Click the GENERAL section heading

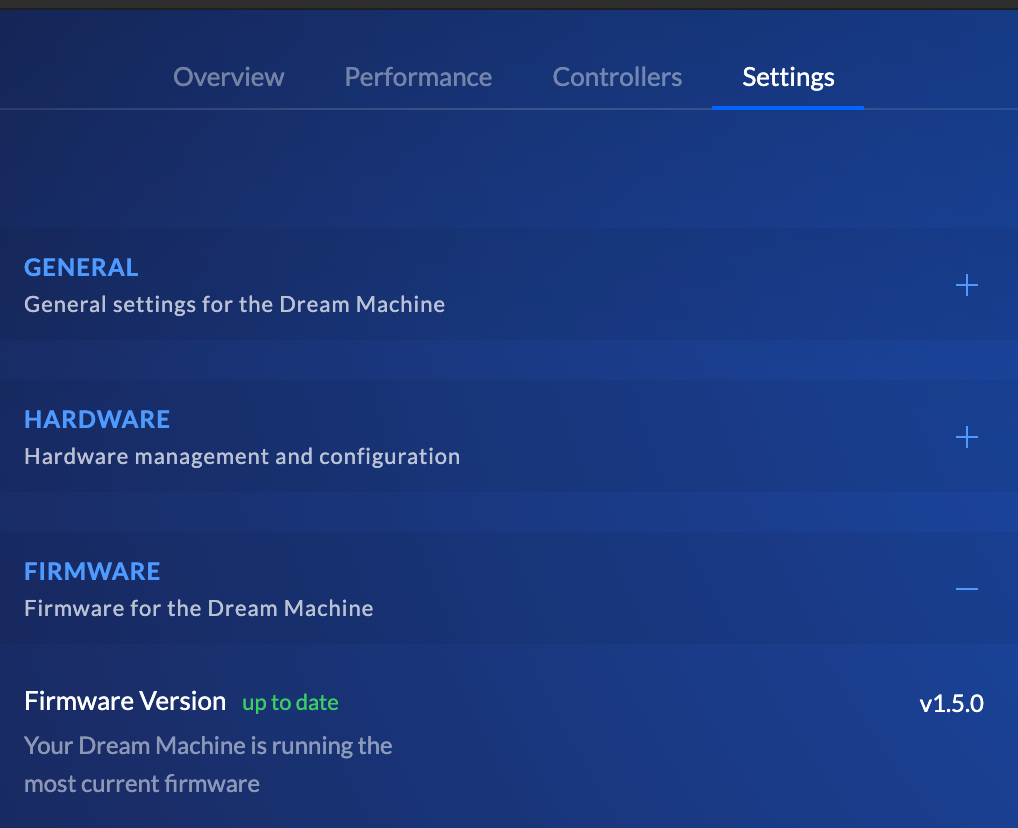pos(81,267)
